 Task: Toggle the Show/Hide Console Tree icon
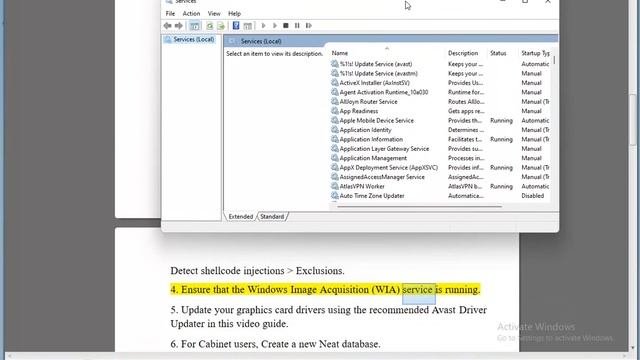pyautogui.click(x=195, y=26)
